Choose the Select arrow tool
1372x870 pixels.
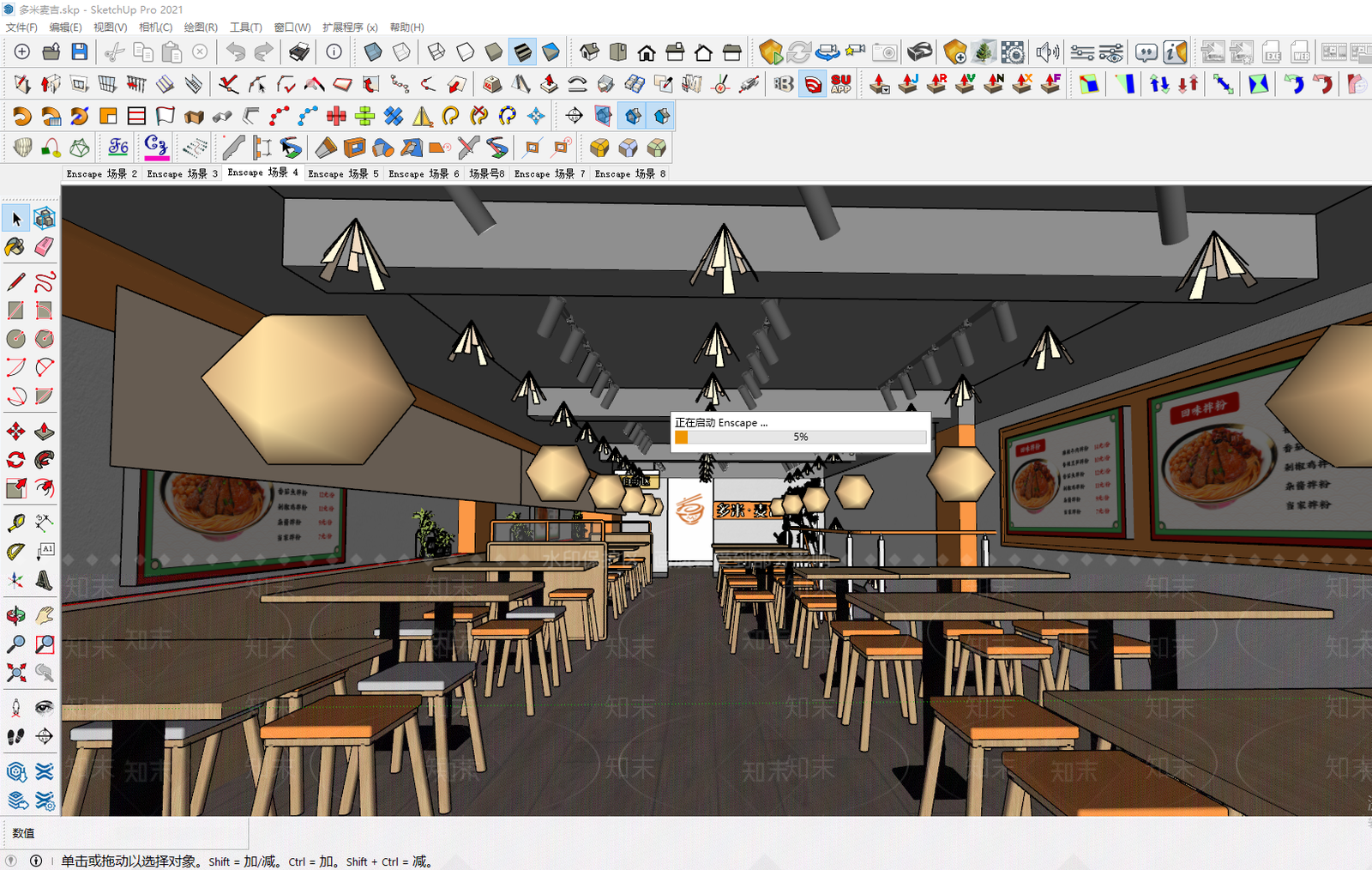point(15,219)
